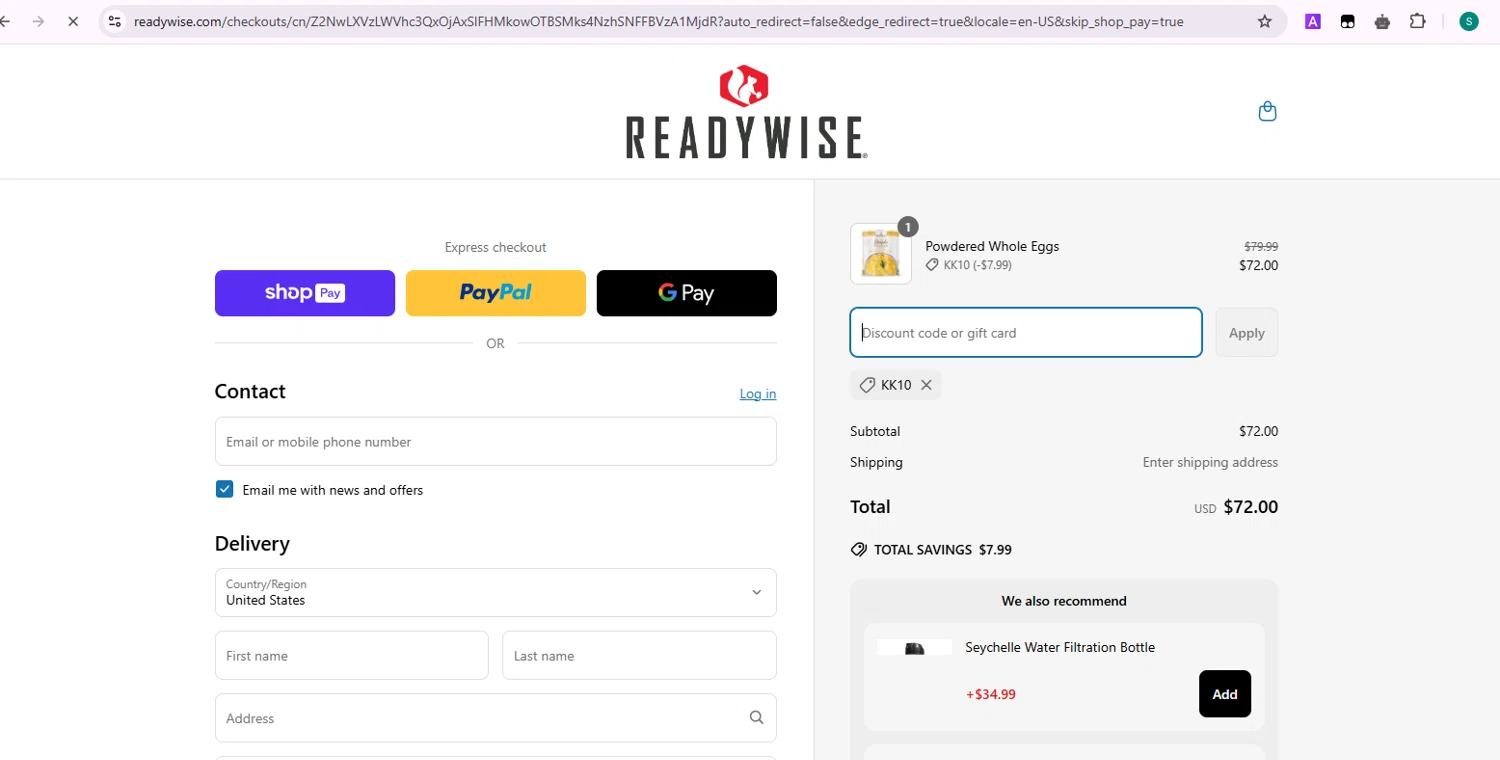Viewport: 1500px width, 760px height.
Task: Focus the Email or mobile phone number field
Action: pyautogui.click(x=495, y=441)
